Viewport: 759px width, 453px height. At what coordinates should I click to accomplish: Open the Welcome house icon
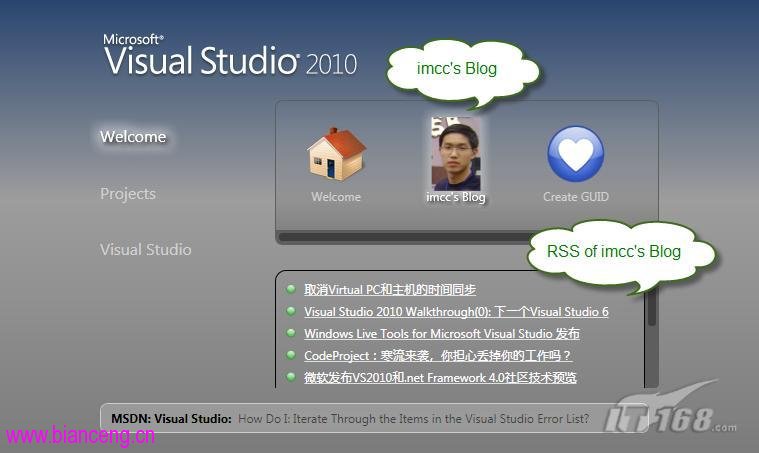336,154
